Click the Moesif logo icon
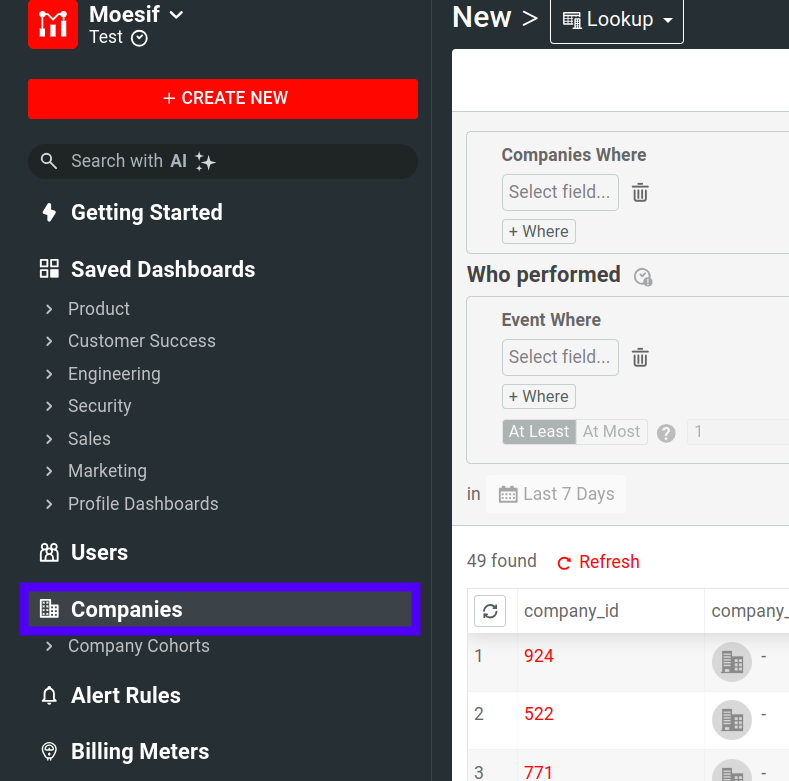The height and width of the screenshot is (781, 789). pyautogui.click(x=53, y=25)
